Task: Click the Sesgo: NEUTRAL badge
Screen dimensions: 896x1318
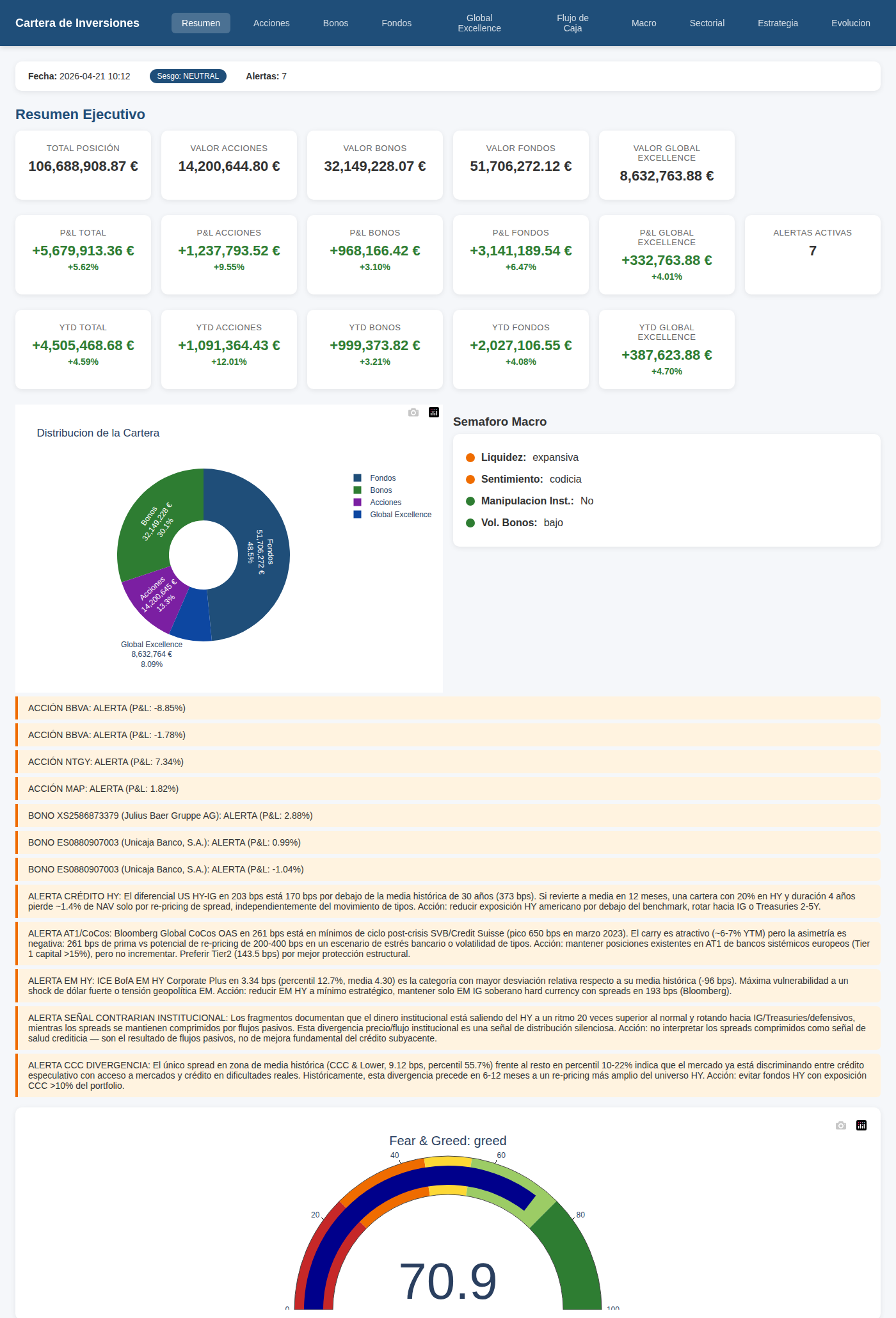Action: point(188,76)
